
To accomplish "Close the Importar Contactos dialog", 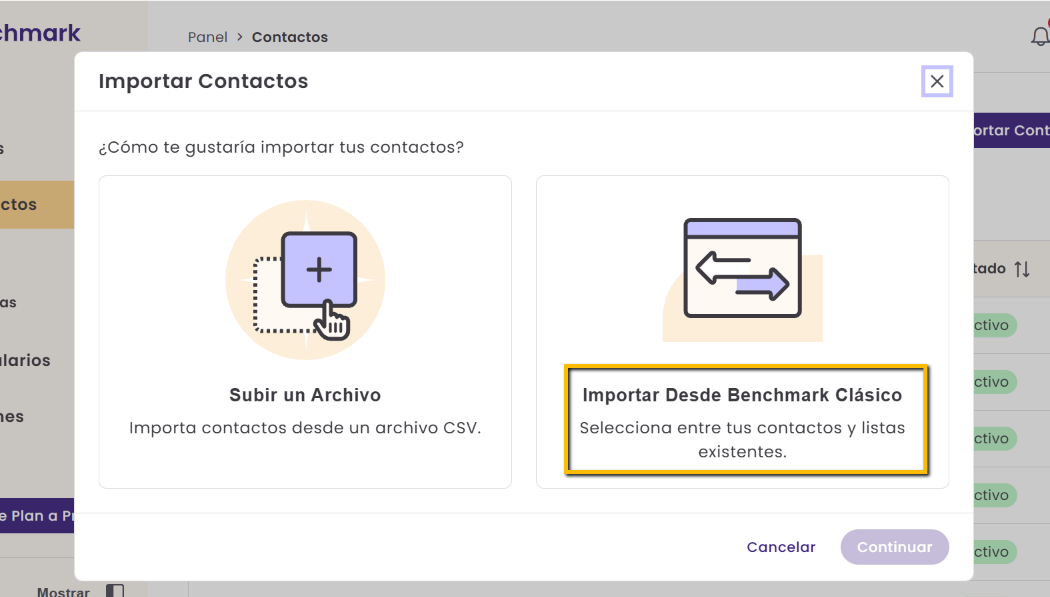I will pyautogui.click(x=937, y=82).
